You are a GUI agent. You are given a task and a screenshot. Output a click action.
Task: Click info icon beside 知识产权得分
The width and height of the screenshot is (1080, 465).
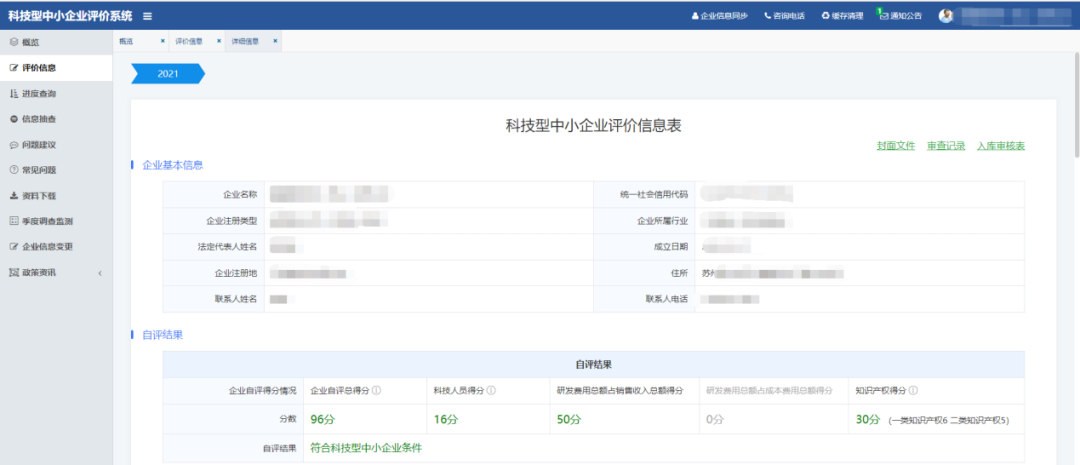click(913, 391)
